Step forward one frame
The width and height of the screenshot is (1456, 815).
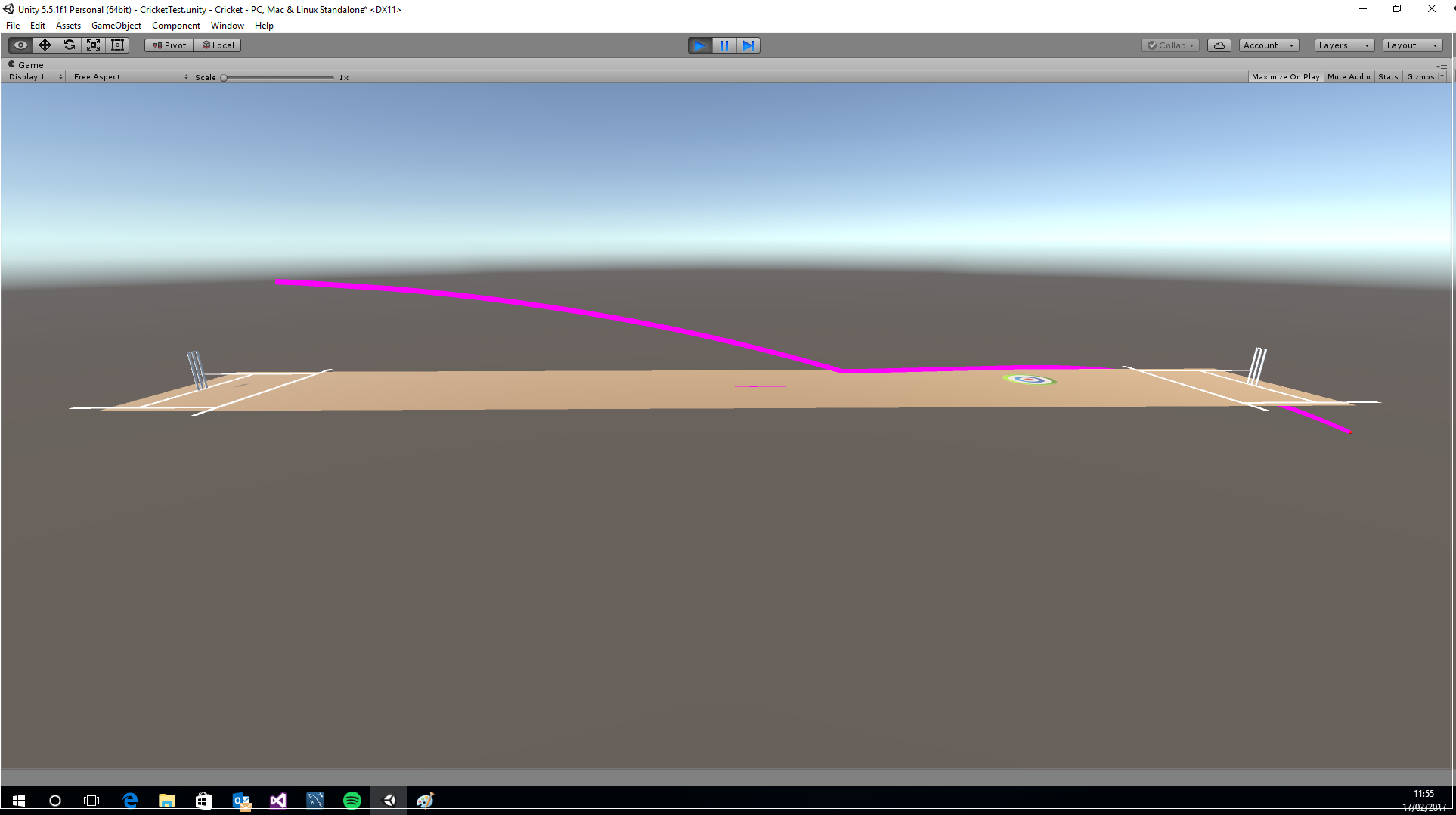tap(748, 45)
